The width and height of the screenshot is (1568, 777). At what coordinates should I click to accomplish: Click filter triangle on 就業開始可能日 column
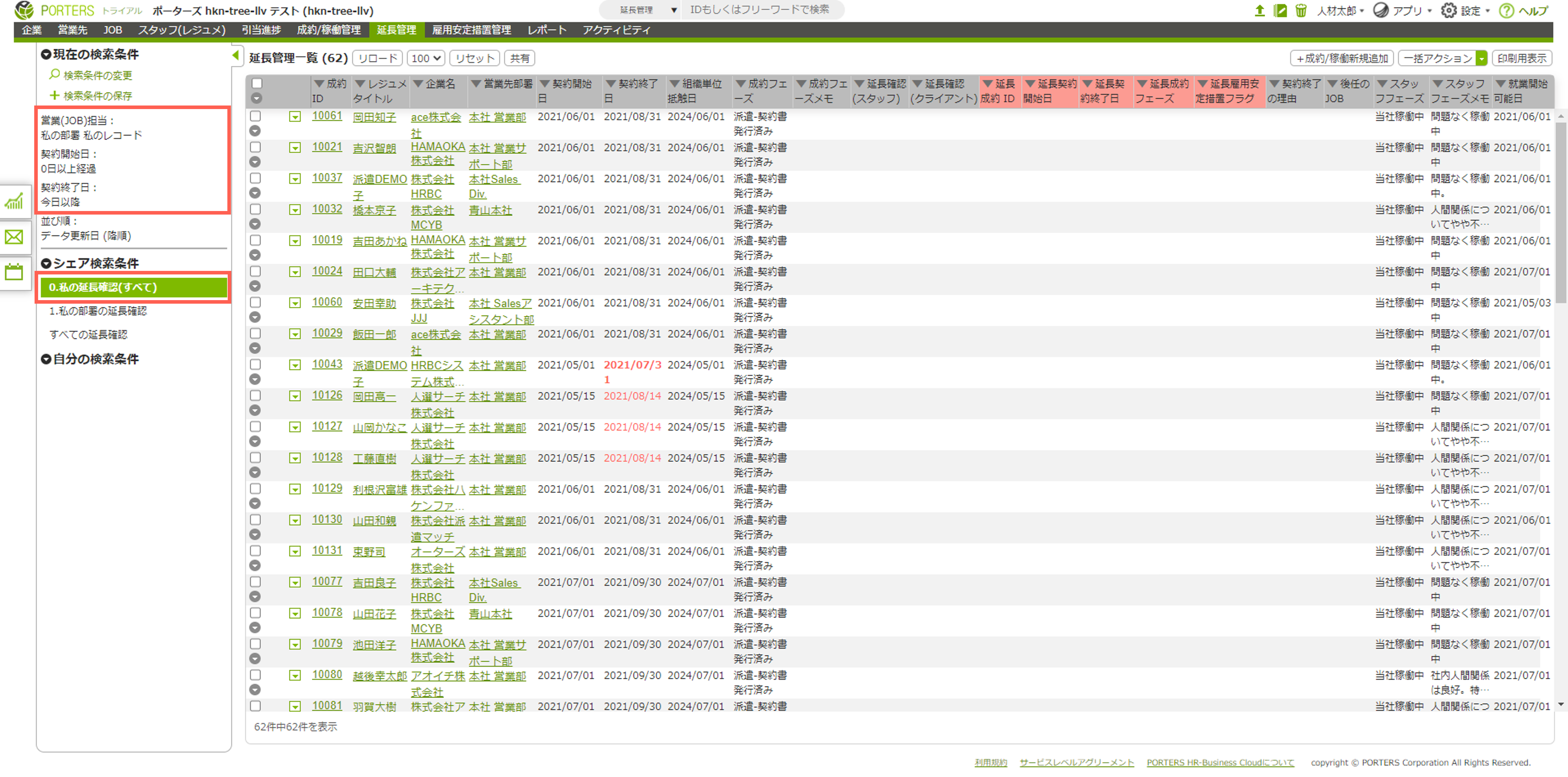pos(1500,84)
